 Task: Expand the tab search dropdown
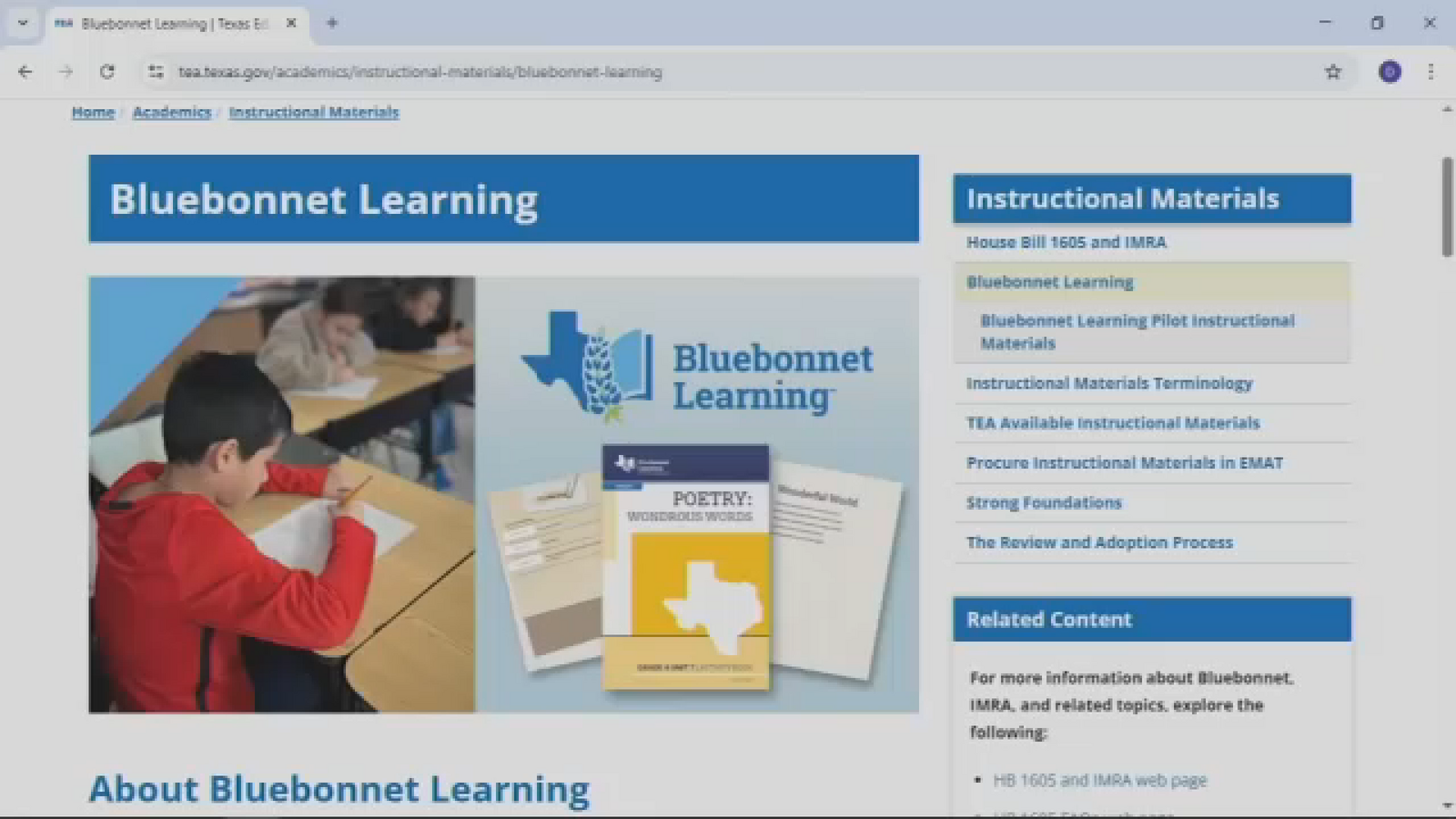click(x=23, y=24)
